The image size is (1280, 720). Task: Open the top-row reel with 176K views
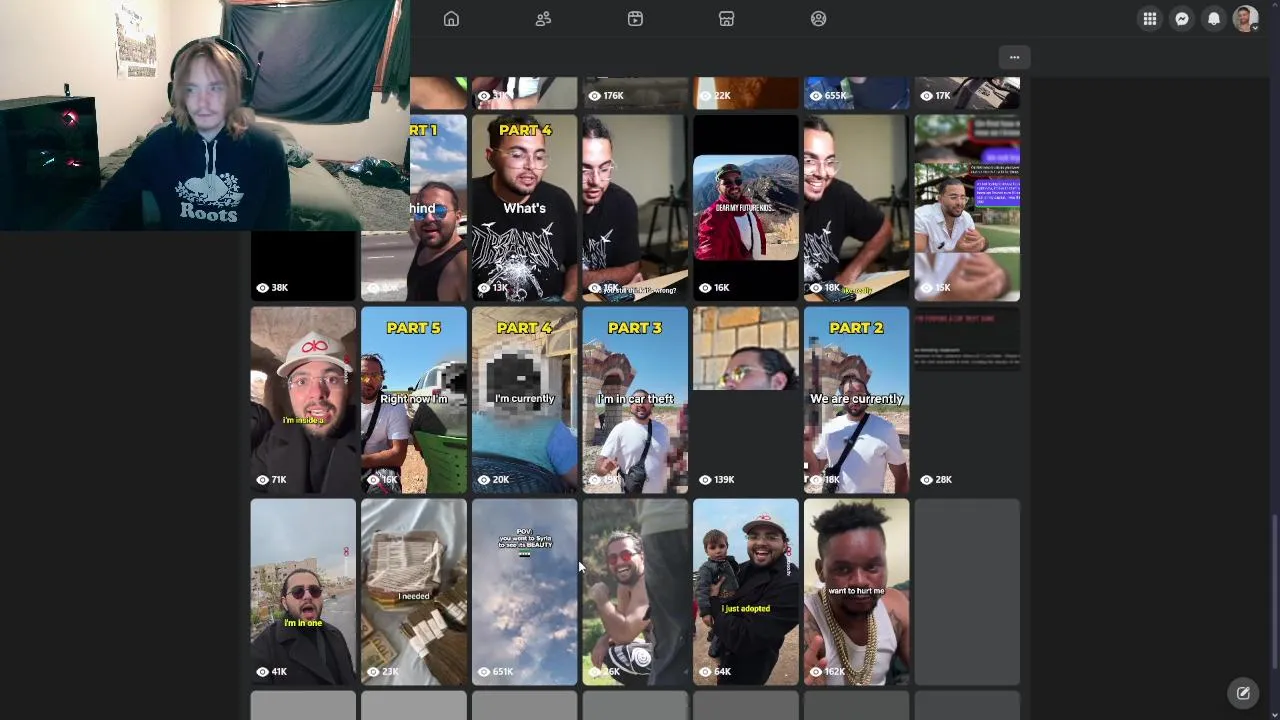(x=635, y=93)
